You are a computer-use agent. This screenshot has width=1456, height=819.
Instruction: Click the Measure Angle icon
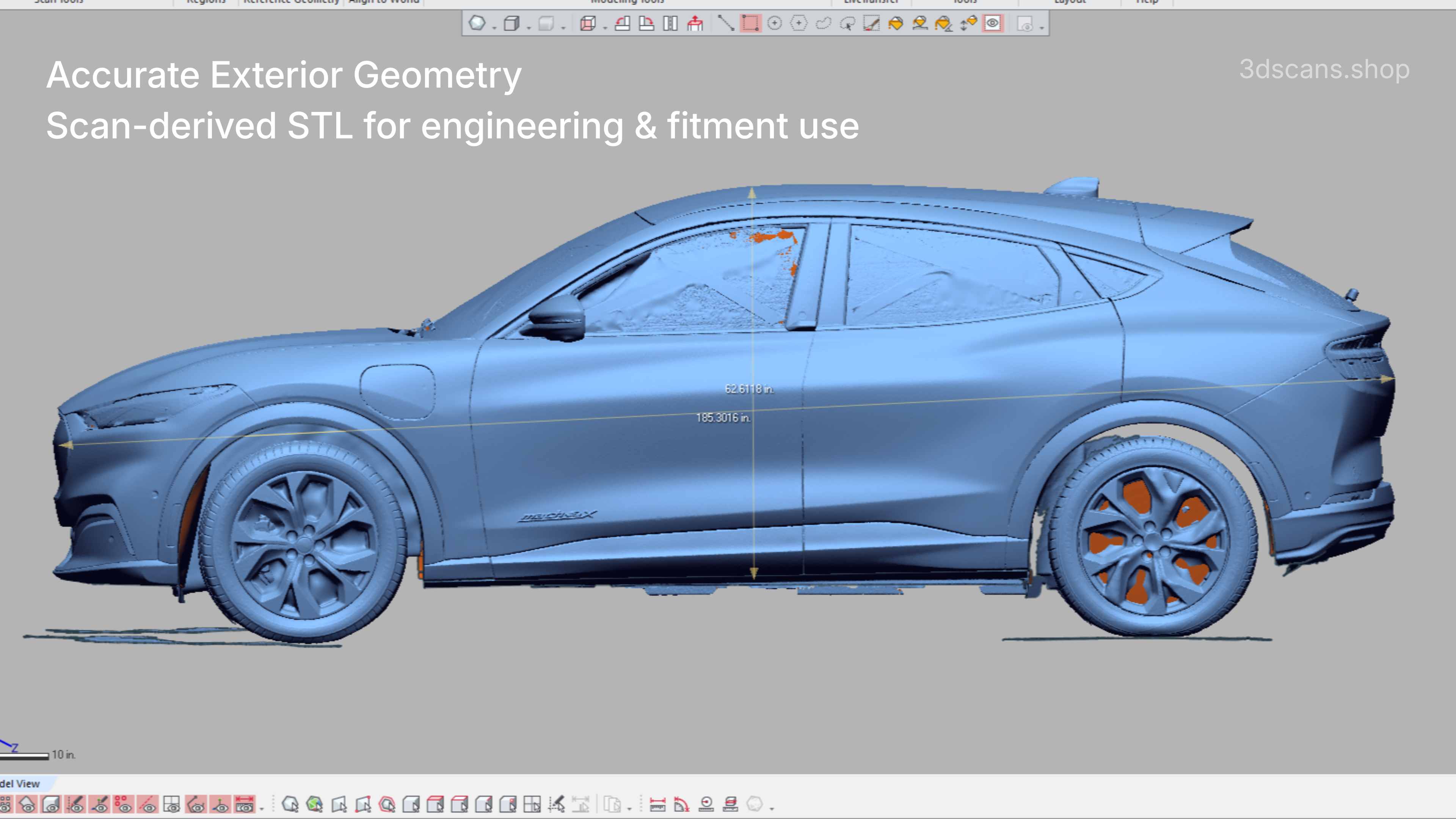682,804
